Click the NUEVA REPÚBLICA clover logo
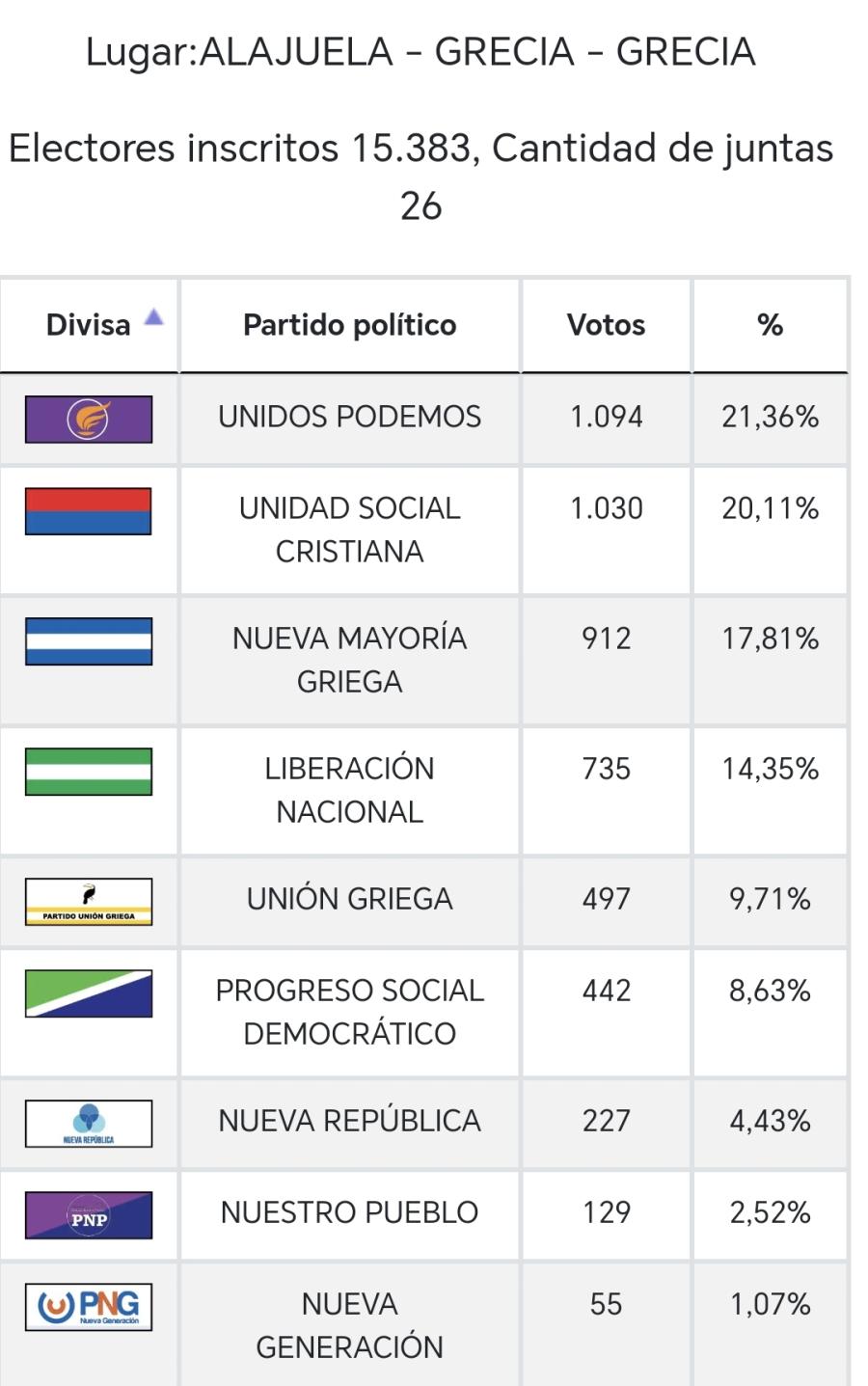This screenshot has width=868, height=1386. click(x=89, y=1122)
